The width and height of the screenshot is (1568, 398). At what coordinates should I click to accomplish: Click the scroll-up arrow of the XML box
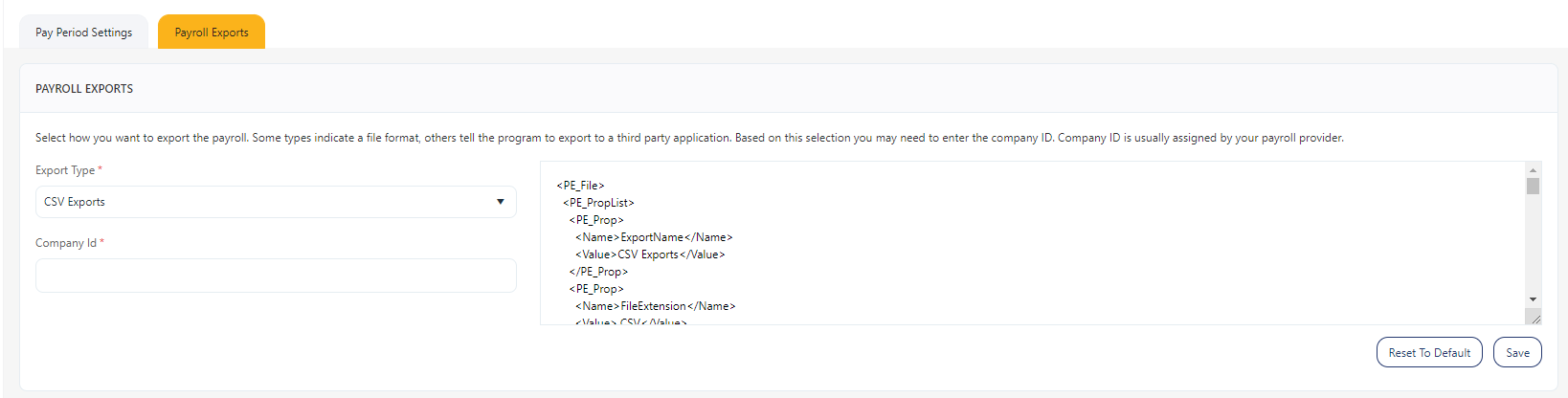[1533, 170]
